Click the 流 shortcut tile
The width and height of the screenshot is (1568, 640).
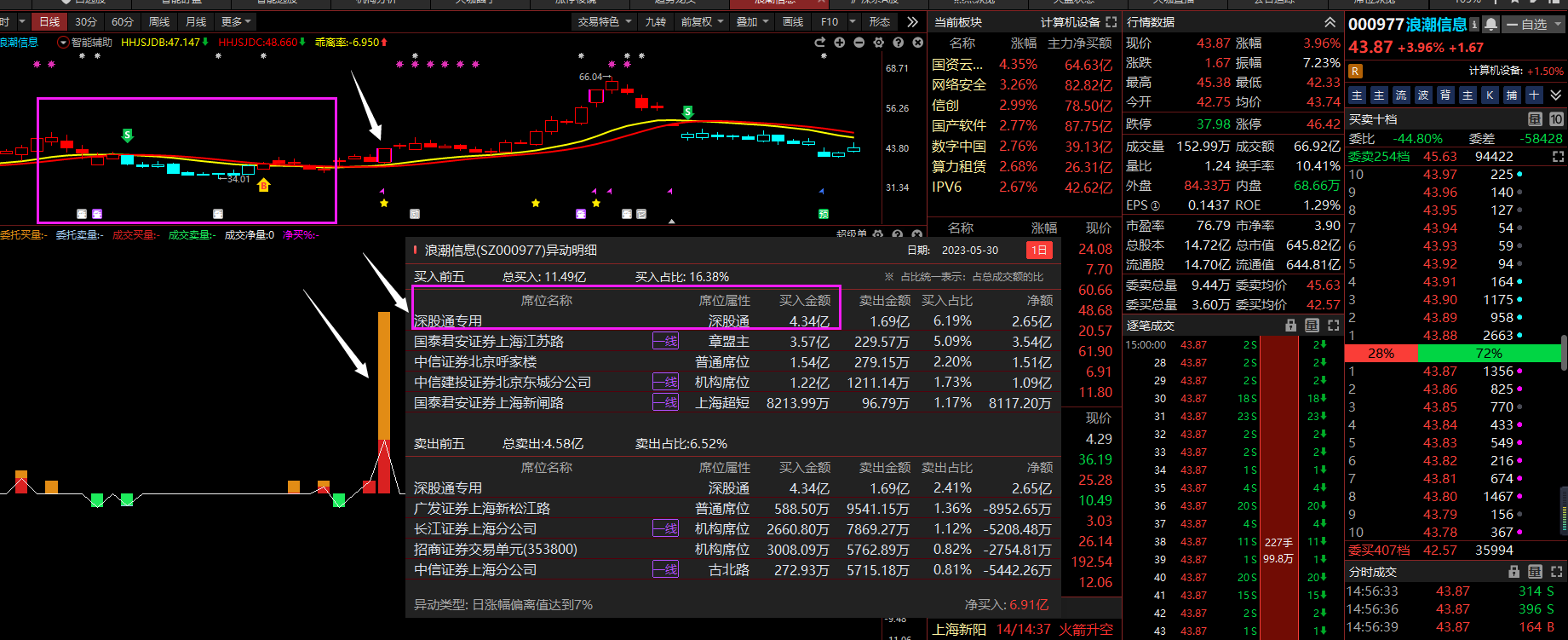coord(1401,95)
